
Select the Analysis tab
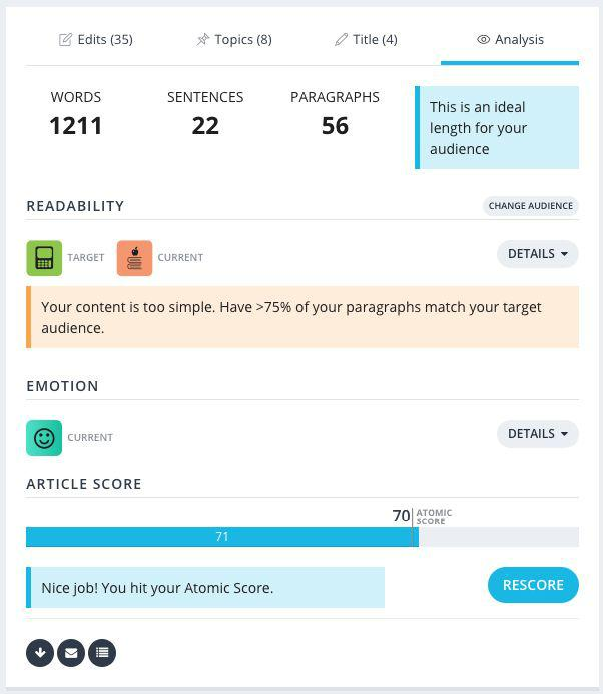(510, 40)
